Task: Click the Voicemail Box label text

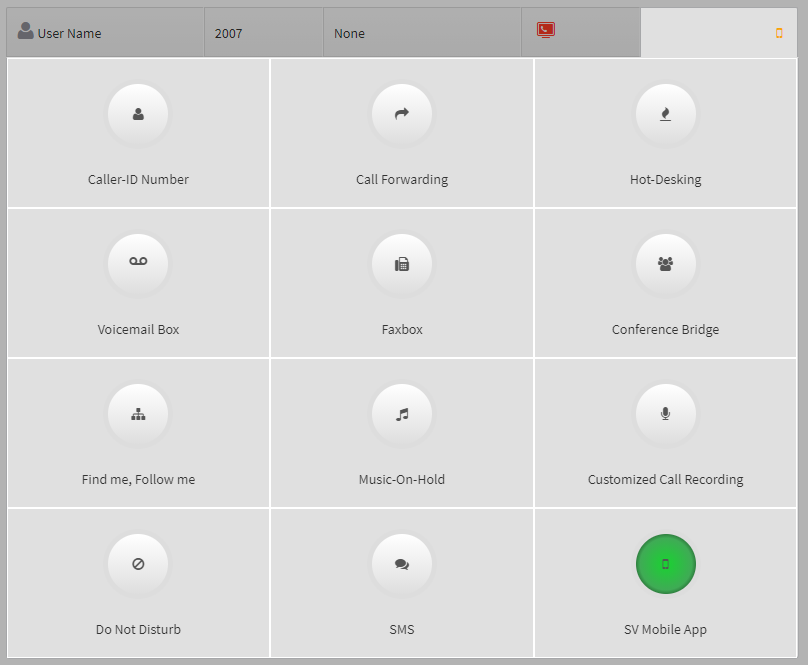Action: pos(137,329)
